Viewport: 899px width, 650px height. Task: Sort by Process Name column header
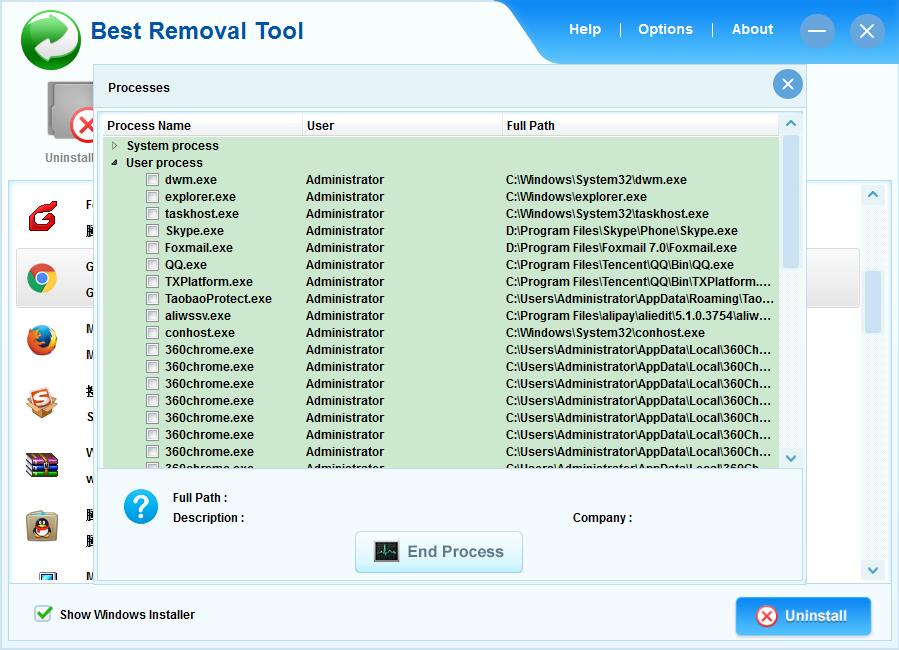tap(202, 126)
